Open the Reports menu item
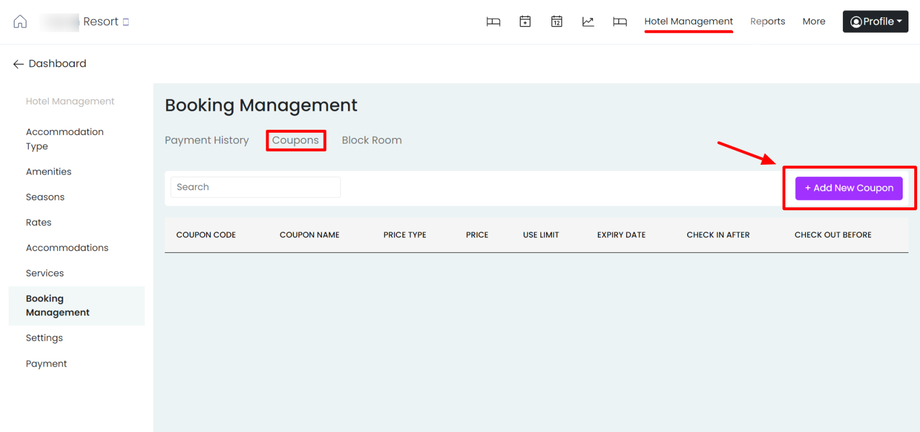The image size is (920, 432). click(x=767, y=22)
